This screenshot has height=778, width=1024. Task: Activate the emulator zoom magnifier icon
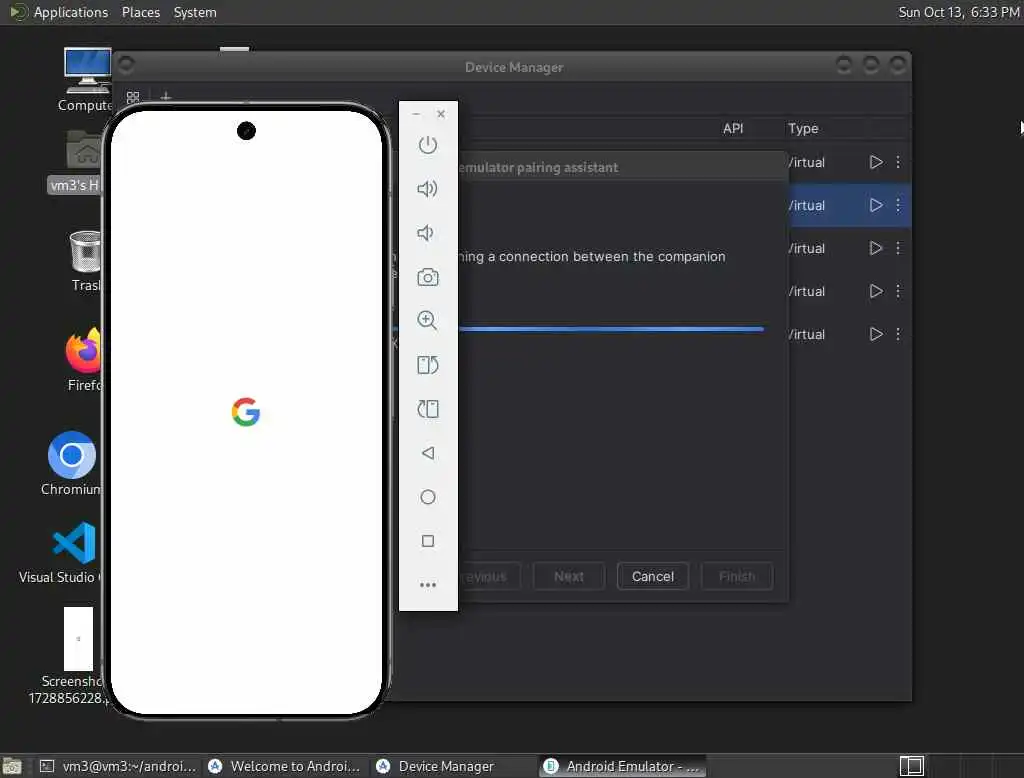428,320
